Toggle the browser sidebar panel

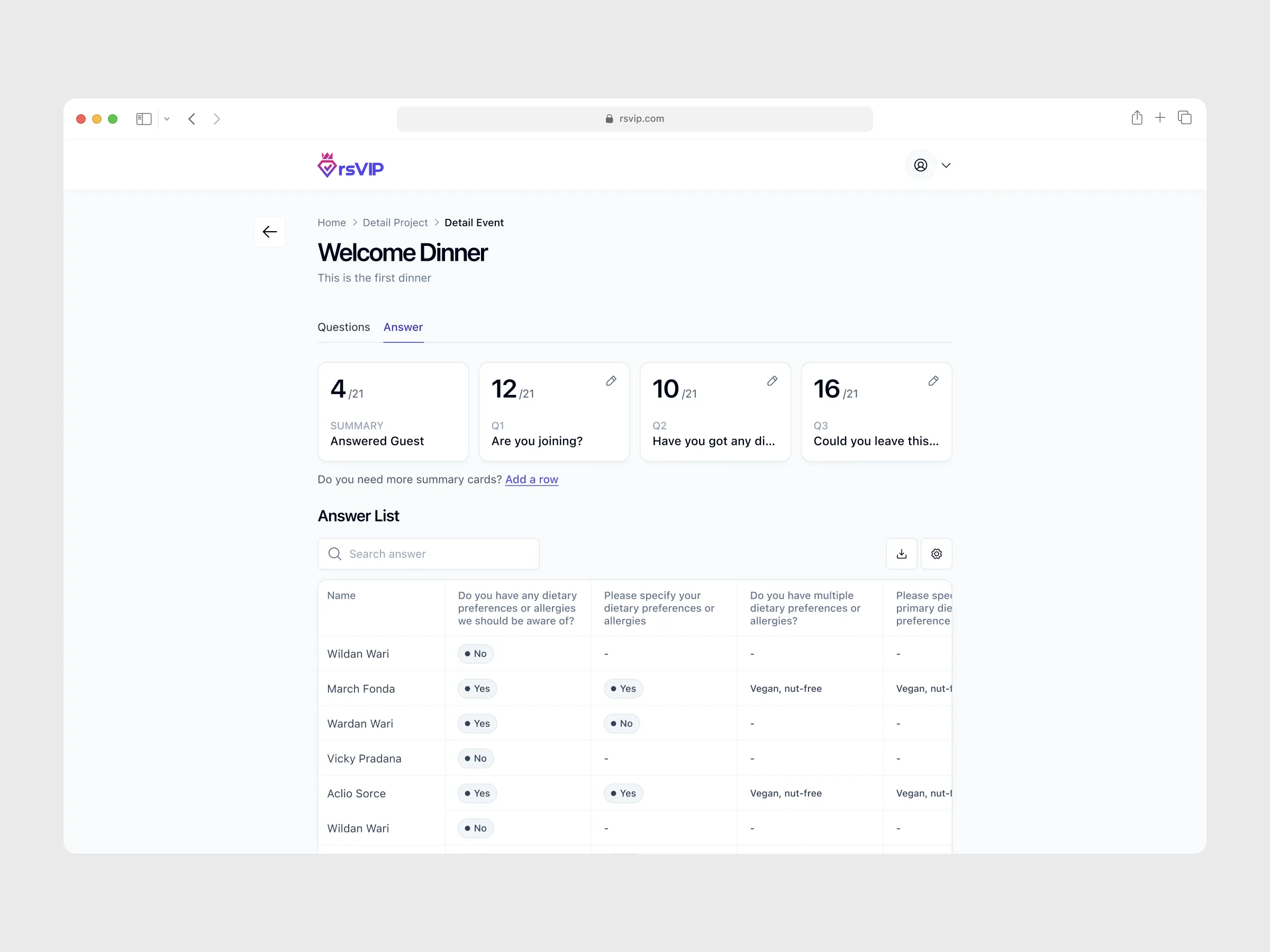tap(143, 119)
